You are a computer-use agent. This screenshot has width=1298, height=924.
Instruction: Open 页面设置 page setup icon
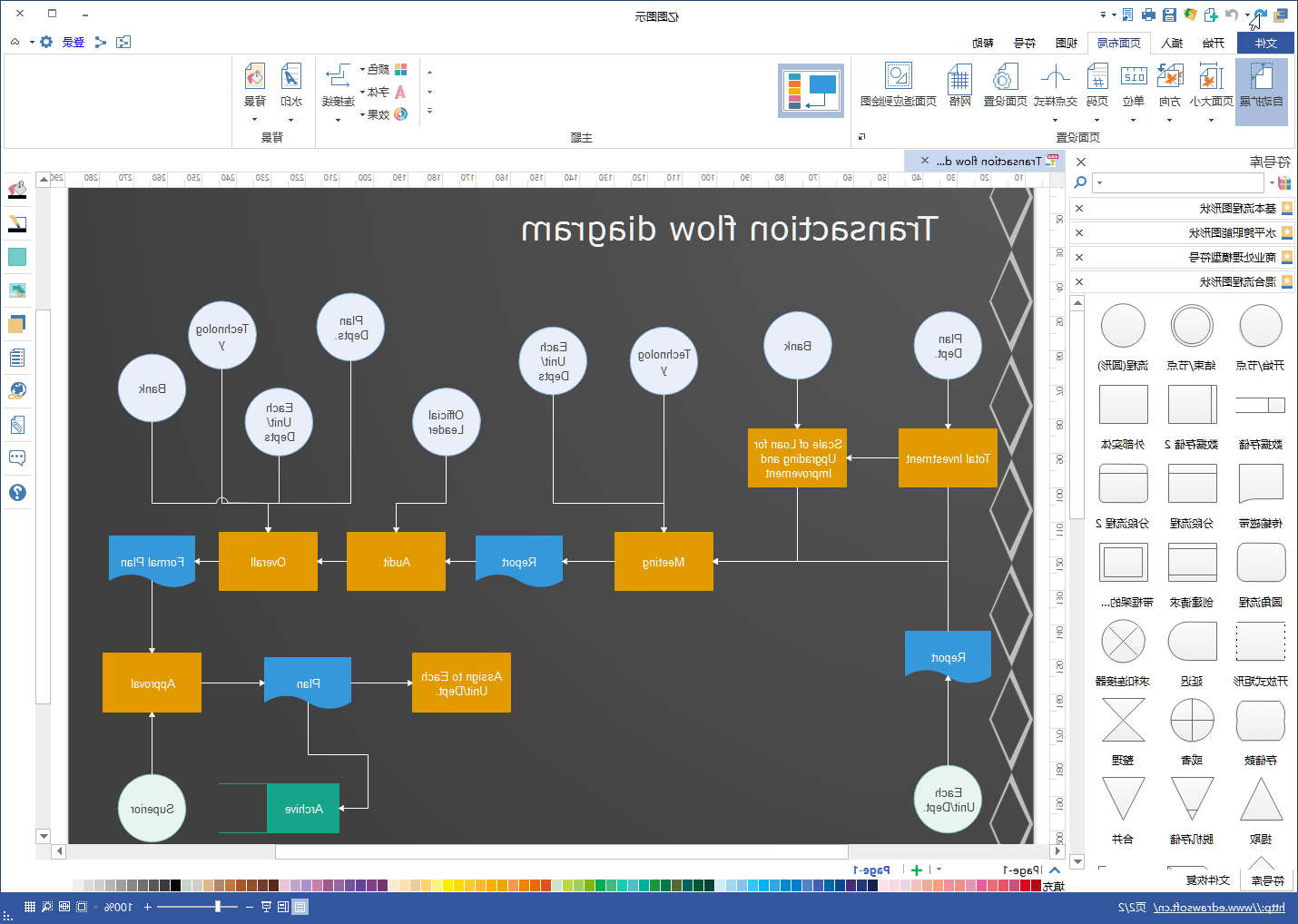point(1005,78)
